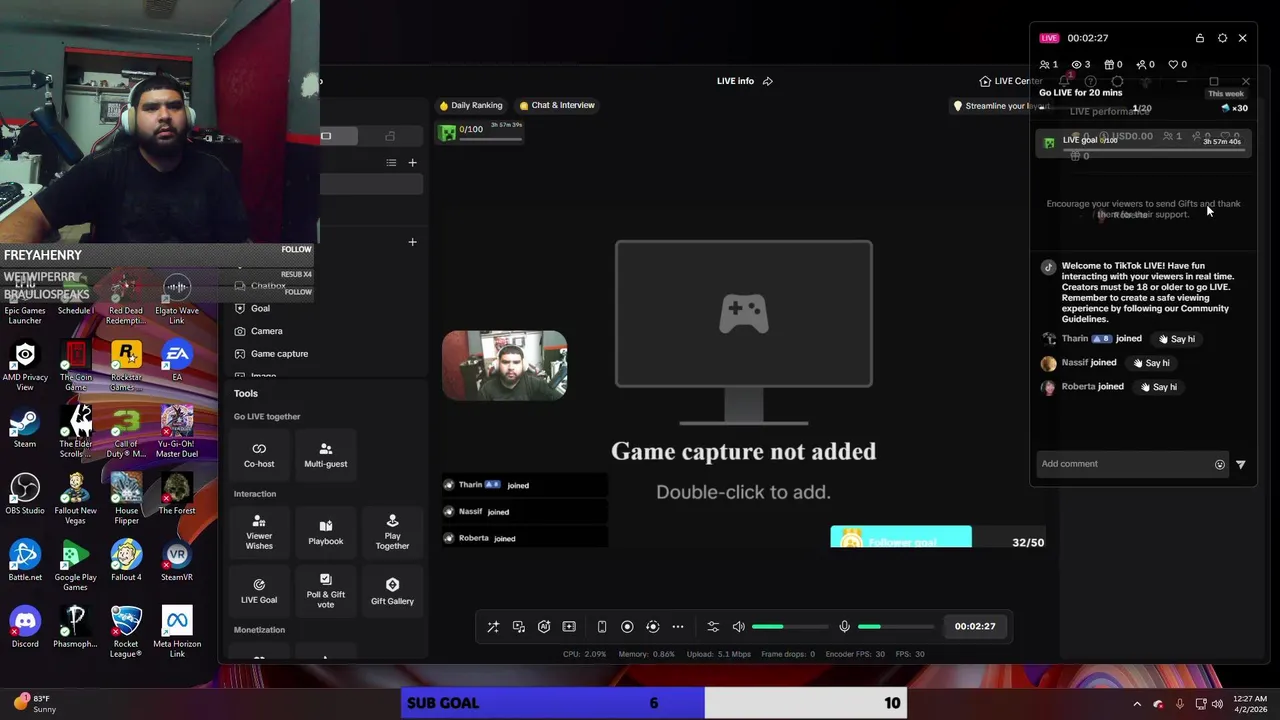Open Gift Gallery tool
1280x720 pixels.
[x=392, y=591]
